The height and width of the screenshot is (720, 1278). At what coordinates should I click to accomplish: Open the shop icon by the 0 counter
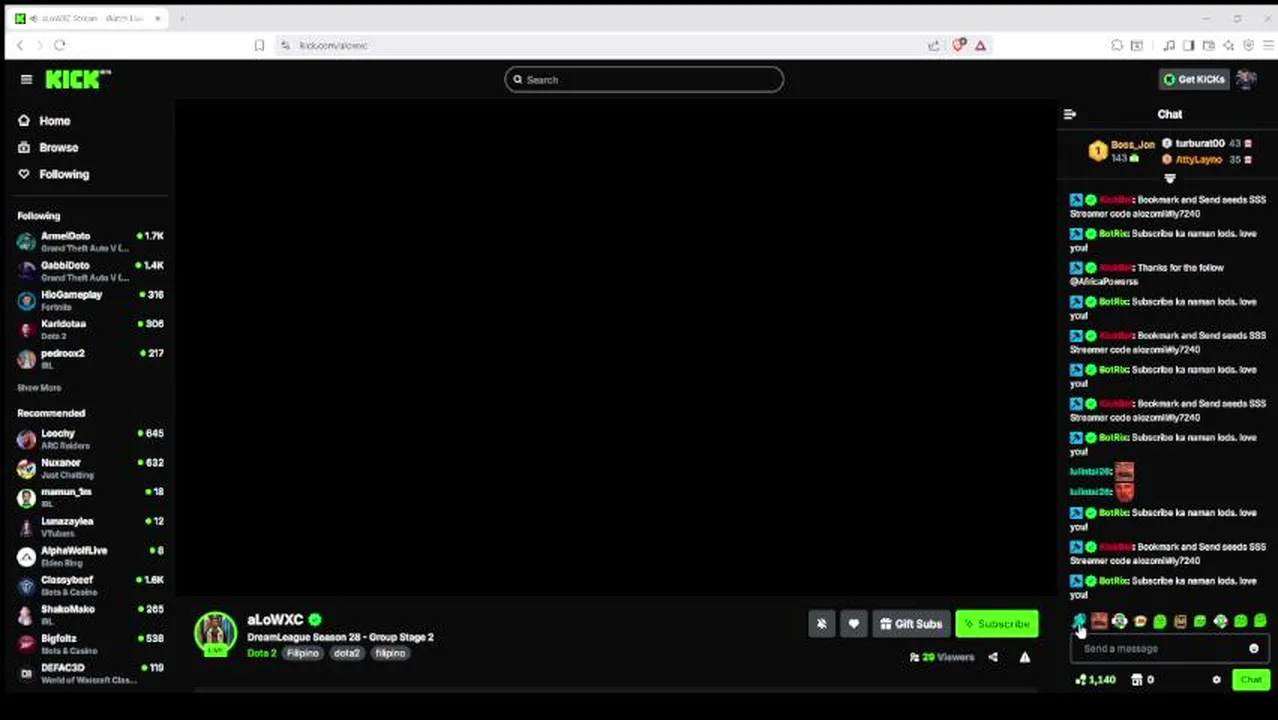coord(1137,680)
